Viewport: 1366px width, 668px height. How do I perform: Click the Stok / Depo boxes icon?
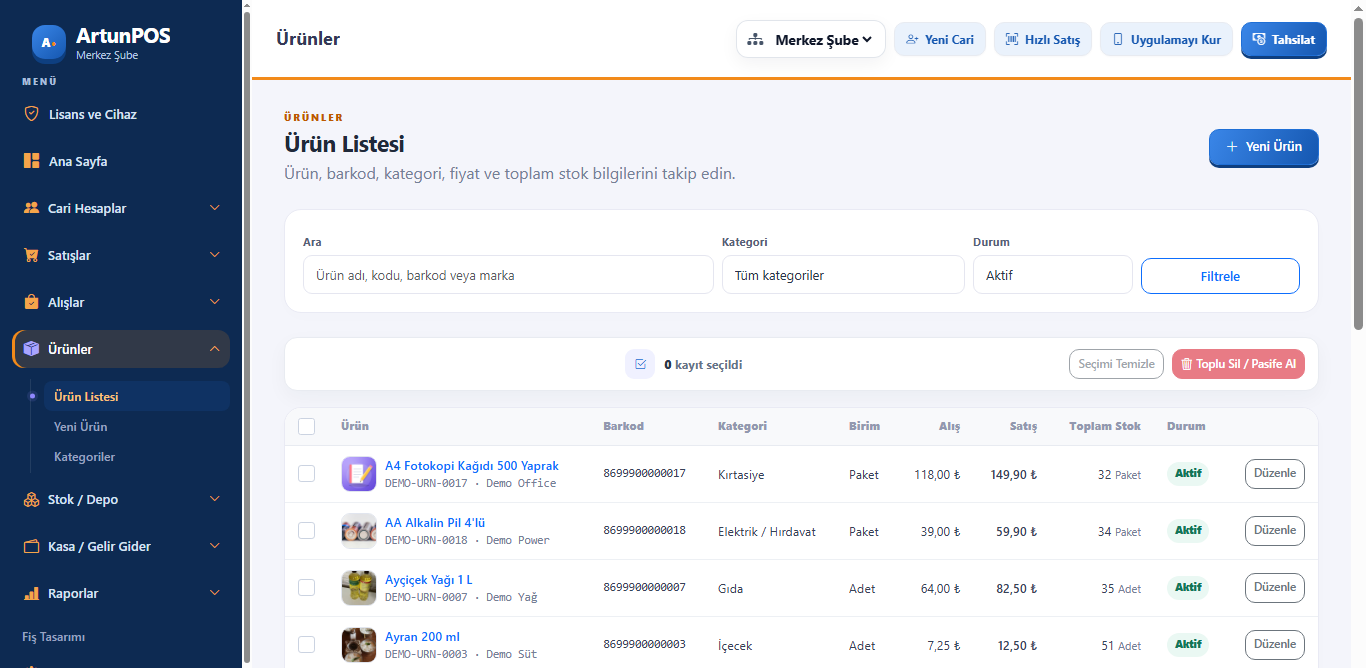(31, 499)
